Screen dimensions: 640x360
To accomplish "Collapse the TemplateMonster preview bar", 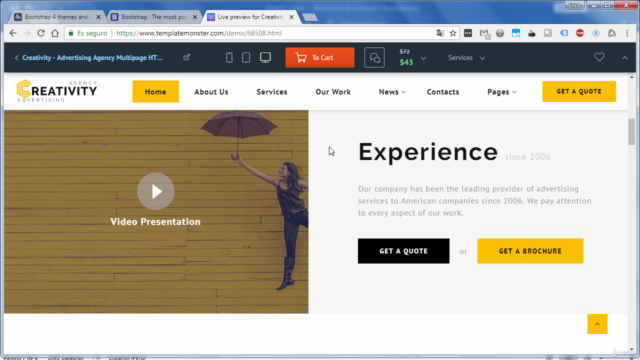I will [x=625, y=58].
